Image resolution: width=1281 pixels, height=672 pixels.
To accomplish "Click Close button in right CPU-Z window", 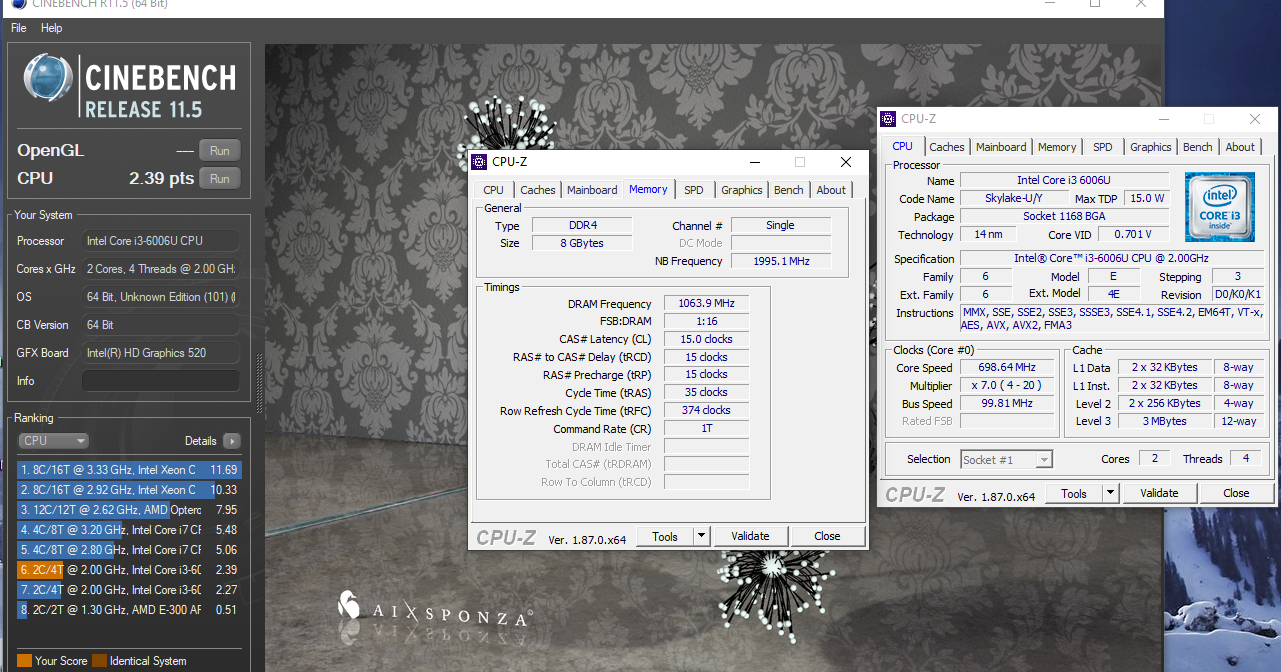I will (x=1236, y=494).
